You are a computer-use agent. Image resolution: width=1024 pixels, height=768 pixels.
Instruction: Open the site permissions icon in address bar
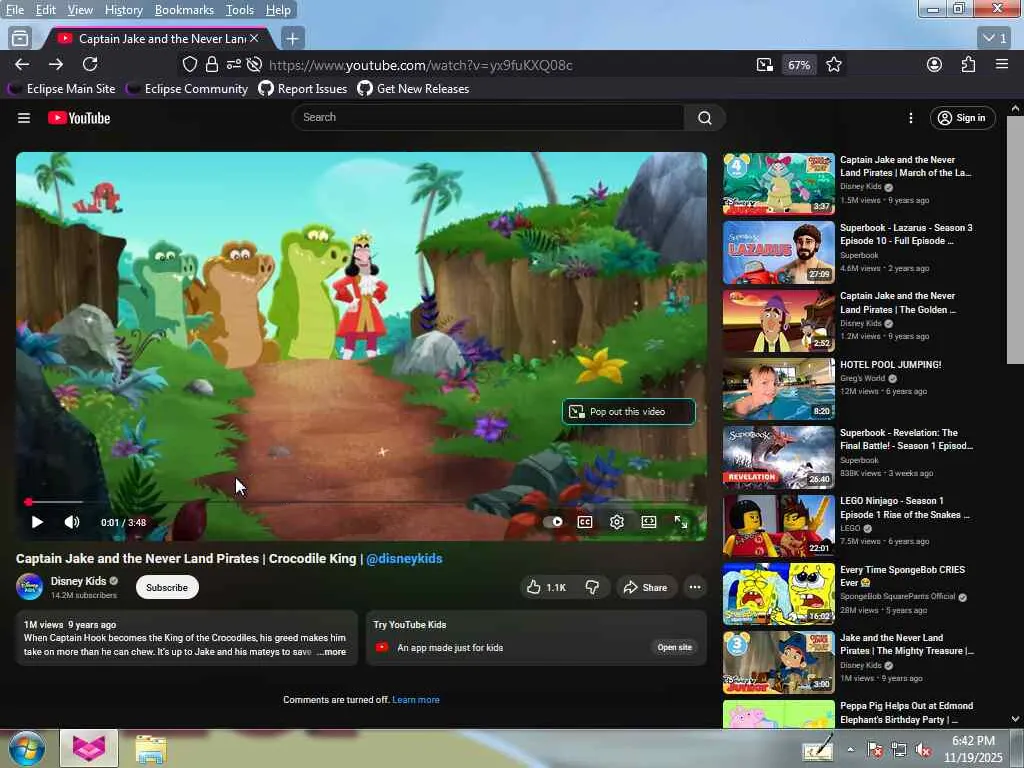click(x=233, y=64)
